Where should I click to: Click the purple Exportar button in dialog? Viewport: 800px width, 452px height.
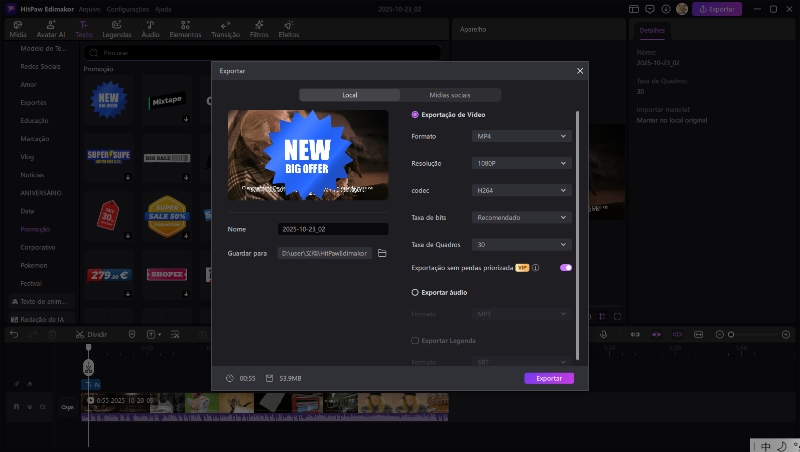tap(549, 379)
